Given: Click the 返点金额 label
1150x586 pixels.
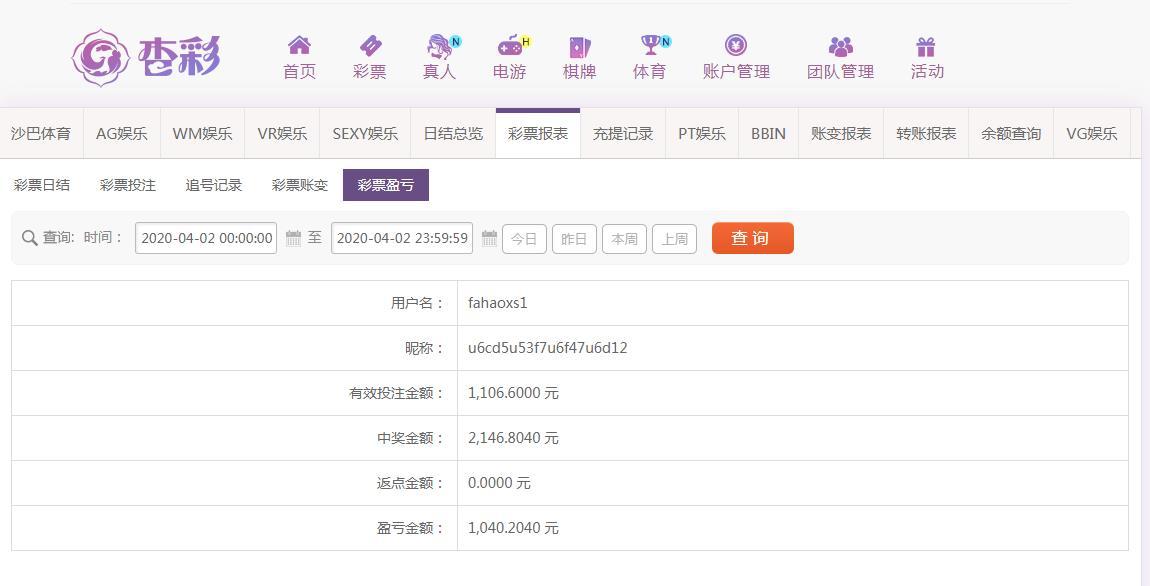Looking at the screenshot, I should [411, 483].
